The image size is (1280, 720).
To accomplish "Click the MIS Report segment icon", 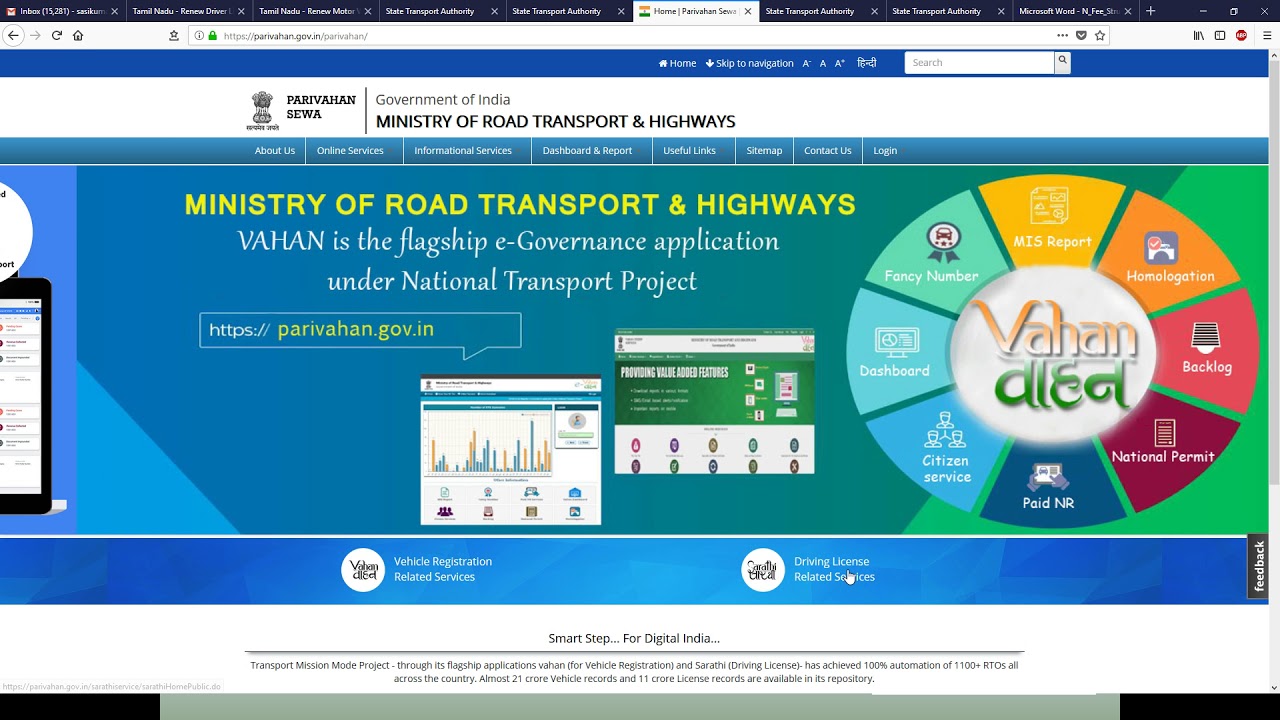I will tap(1049, 206).
